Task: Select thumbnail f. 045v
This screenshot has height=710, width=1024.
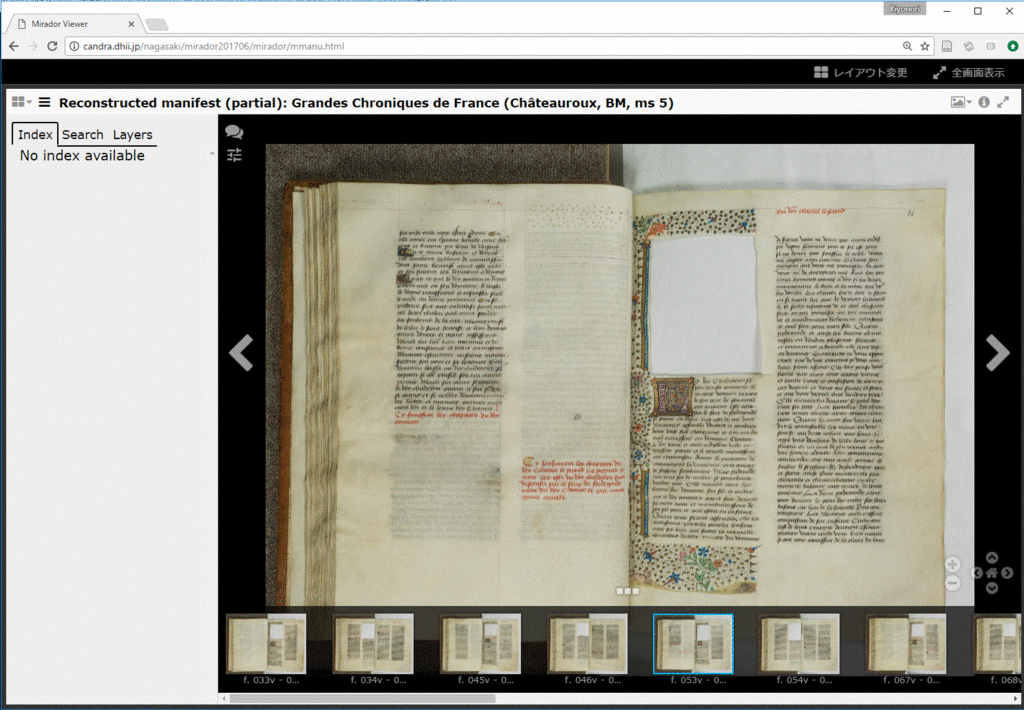Action: [x=481, y=644]
